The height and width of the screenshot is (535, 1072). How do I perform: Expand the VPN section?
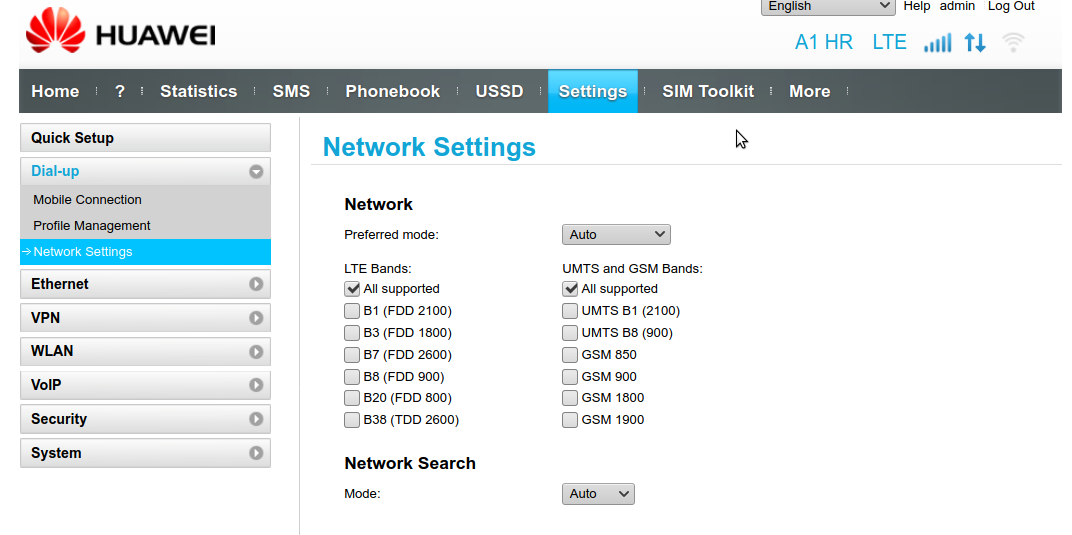pyautogui.click(x=146, y=318)
